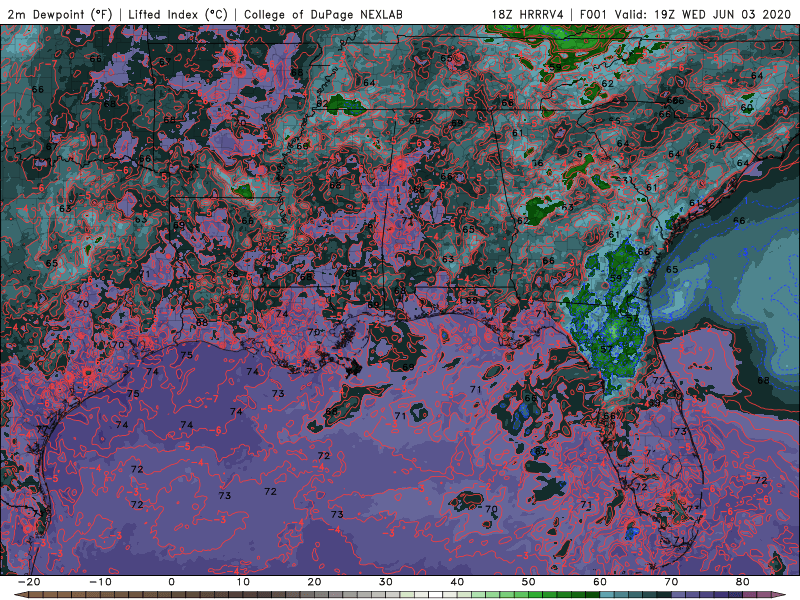Click the "18Z HRRRV4" model run text

point(528,14)
